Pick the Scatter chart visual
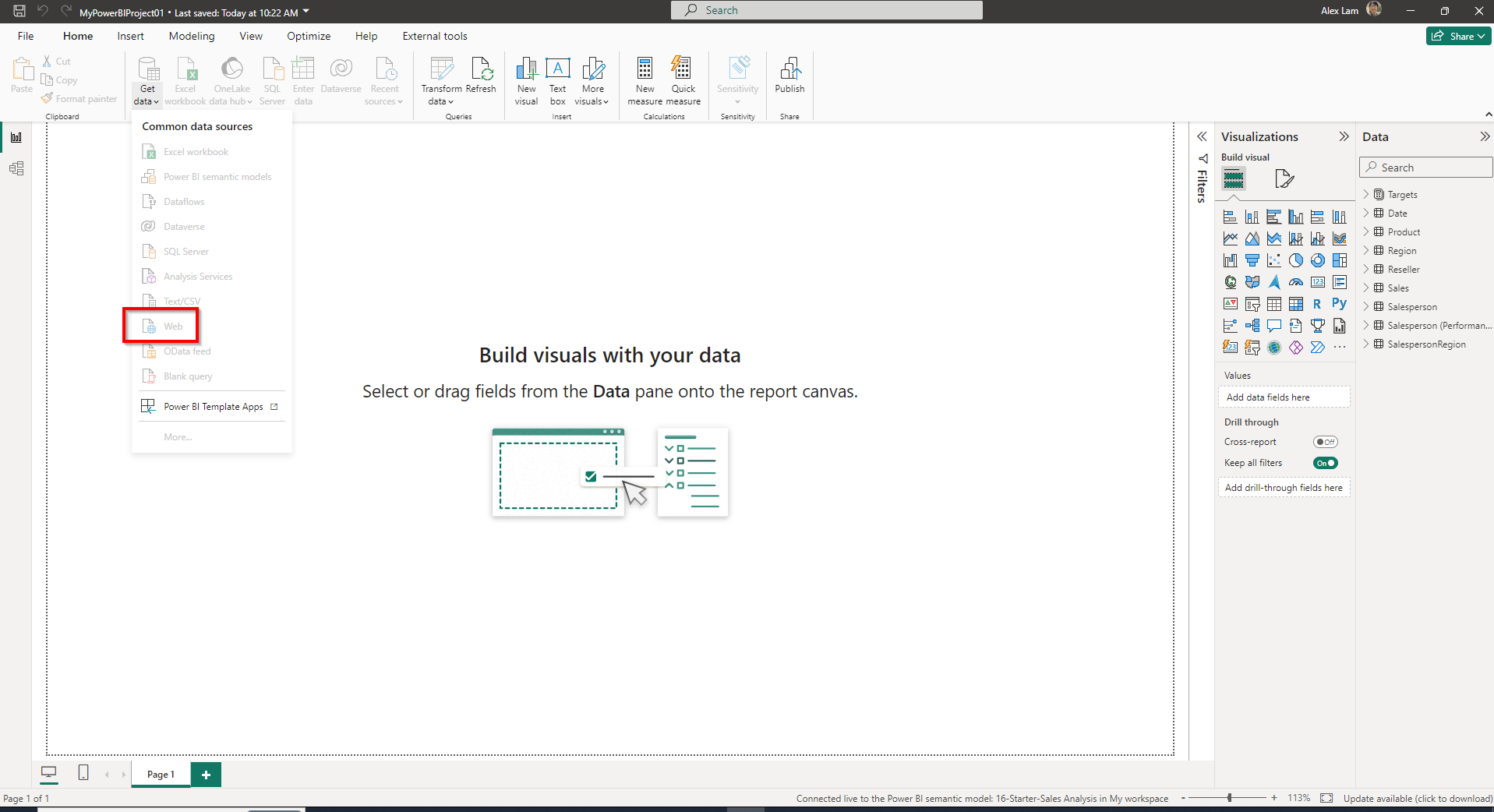The image size is (1494, 812). coord(1274,260)
